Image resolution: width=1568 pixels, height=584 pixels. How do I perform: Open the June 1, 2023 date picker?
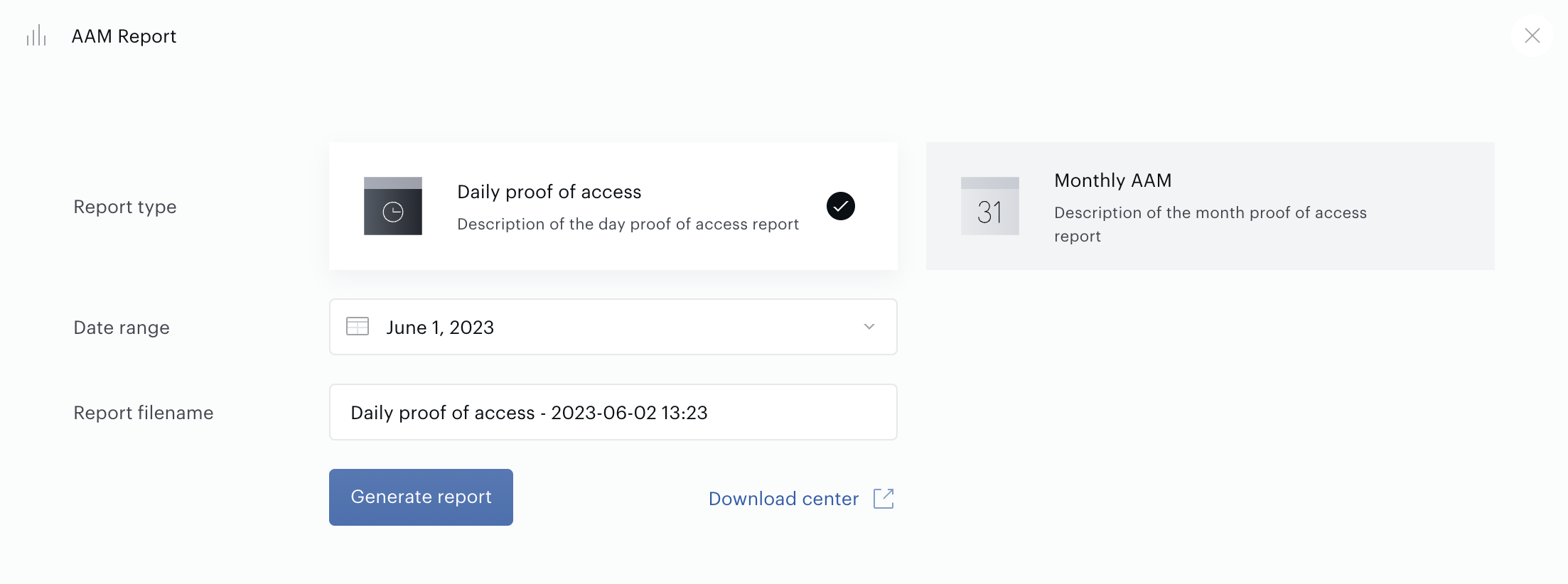click(x=613, y=327)
